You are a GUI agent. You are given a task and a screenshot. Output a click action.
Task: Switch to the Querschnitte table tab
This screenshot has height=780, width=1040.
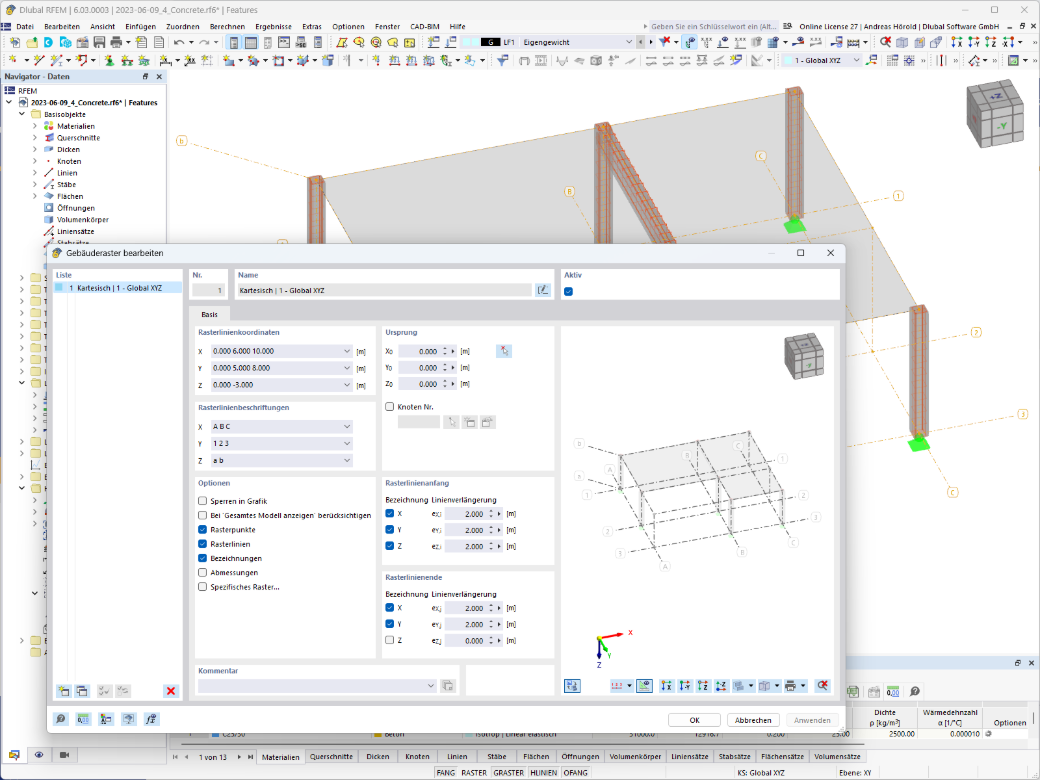tap(331, 756)
